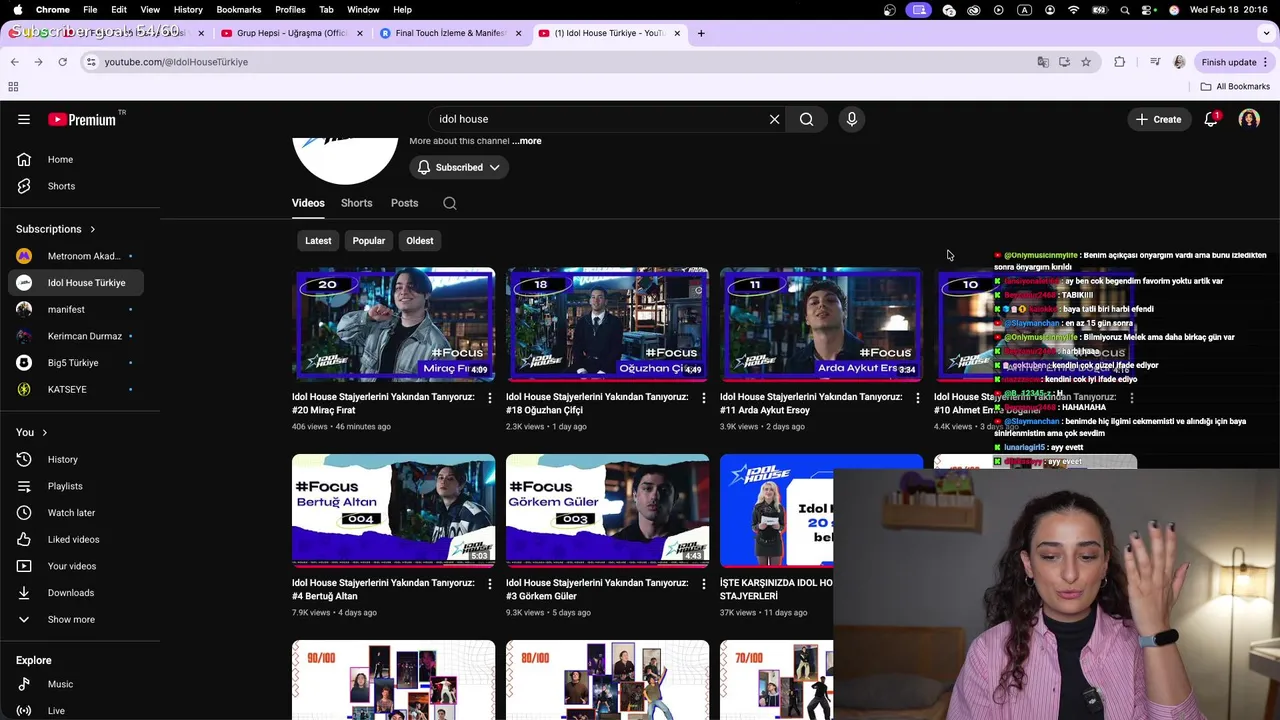The image size is (1280, 720).
Task: Switch to the Videos tab
Action: 308,203
